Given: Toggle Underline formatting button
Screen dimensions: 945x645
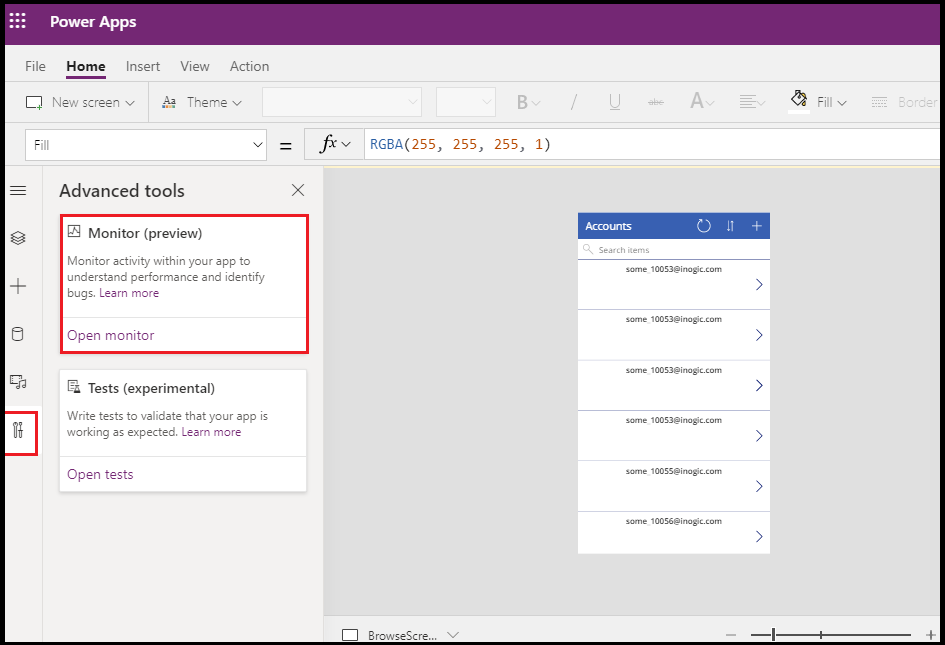Looking at the screenshot, I should (615, 102).
